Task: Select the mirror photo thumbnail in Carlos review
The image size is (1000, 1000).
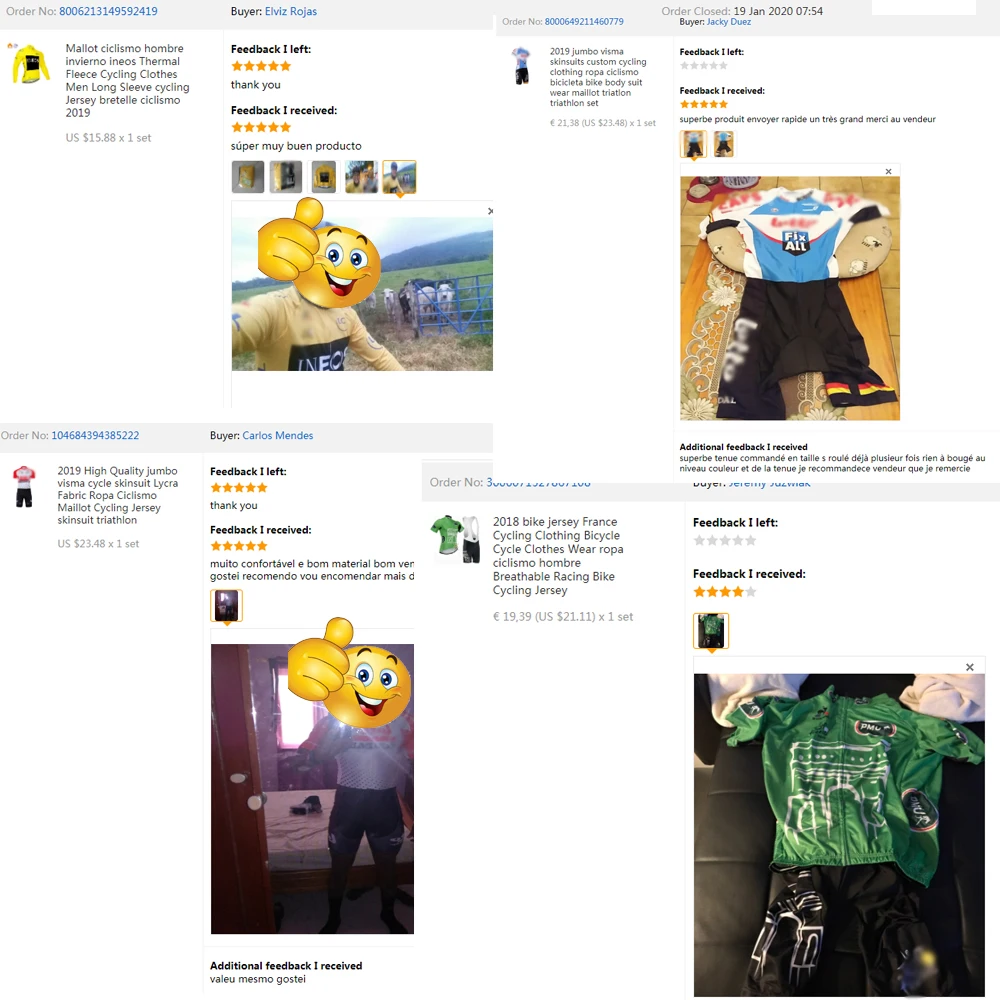Action: click(x=226, y=606)
